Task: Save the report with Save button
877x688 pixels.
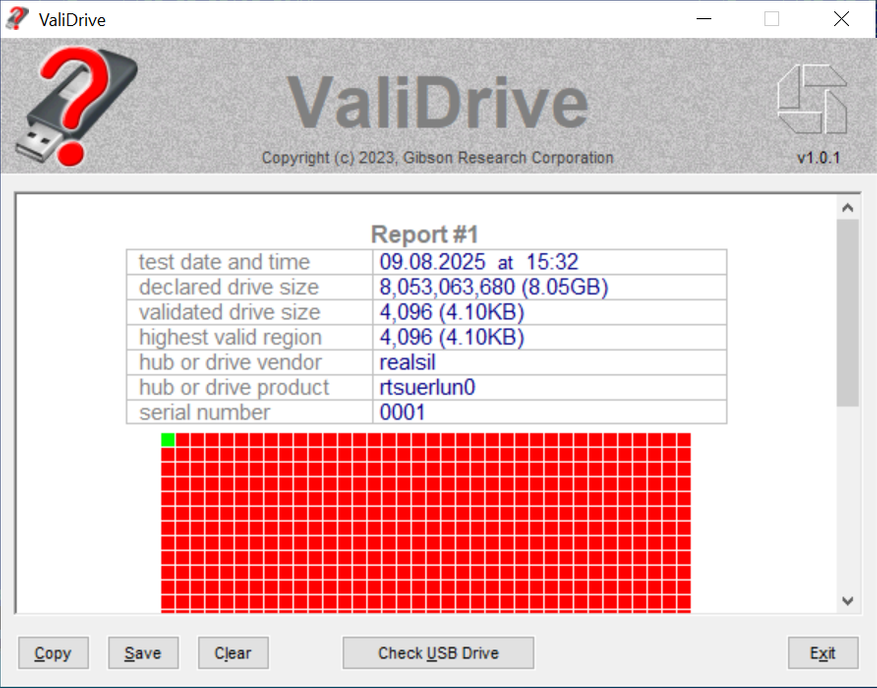Action: click(x=143, y=653)
